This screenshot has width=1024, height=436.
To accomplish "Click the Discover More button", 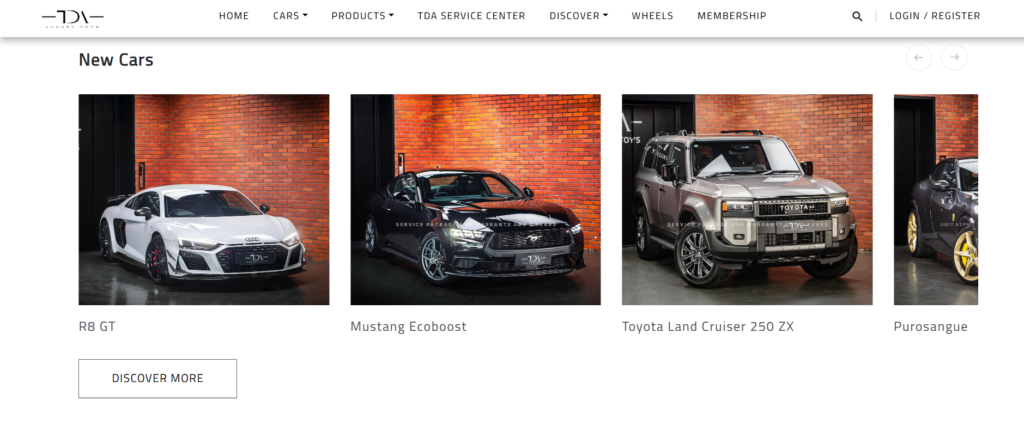I will tap(157, 379).
